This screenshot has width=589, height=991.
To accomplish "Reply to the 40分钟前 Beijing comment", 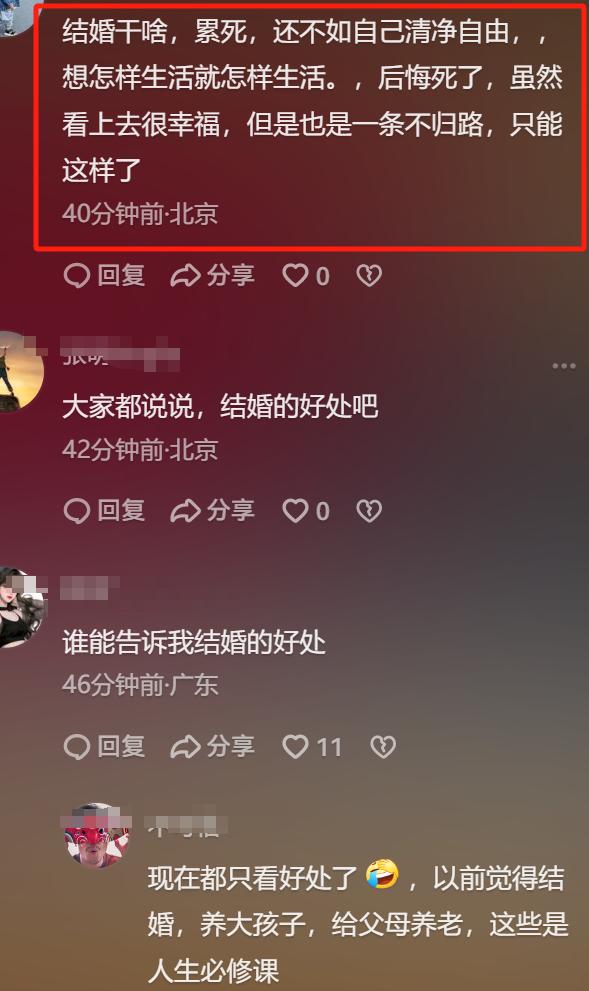I will tap(105, 276).
